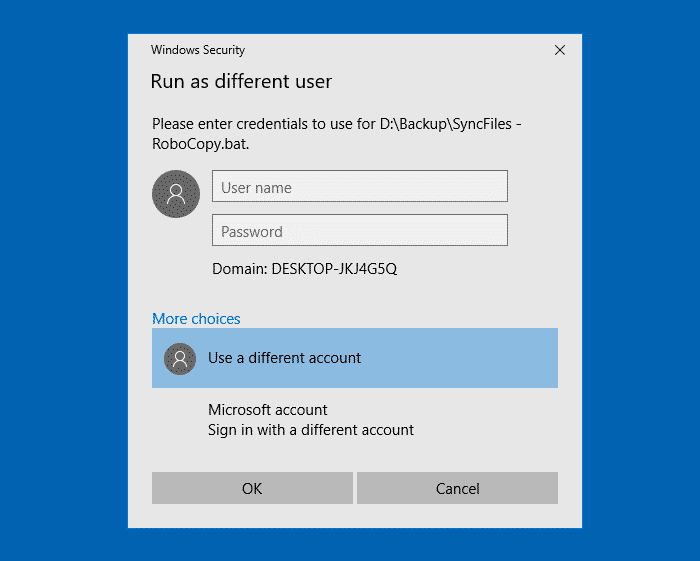
Task: Close the Windows Security dialog with X
Action: 560,50
